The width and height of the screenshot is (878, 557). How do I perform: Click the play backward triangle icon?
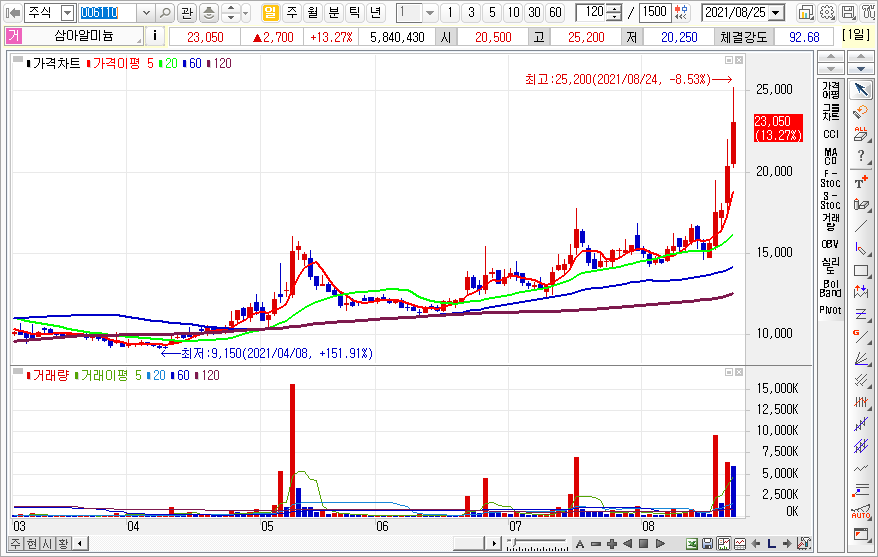pos(628,544)
